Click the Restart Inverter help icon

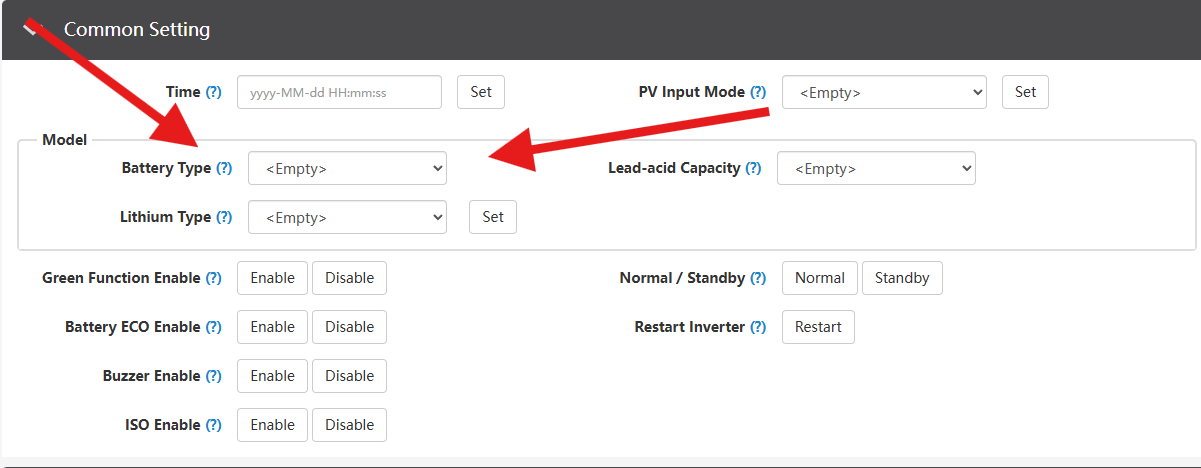[x=758, y=327]
